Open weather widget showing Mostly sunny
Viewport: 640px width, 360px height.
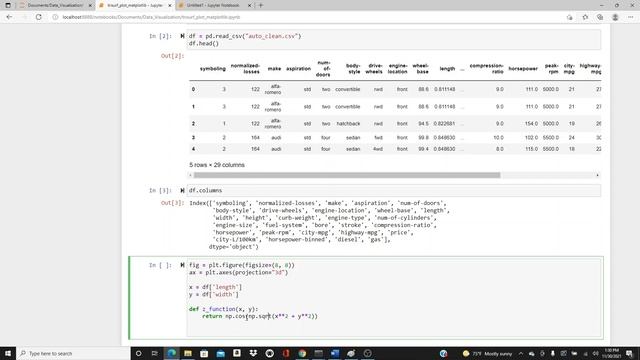pyautogui.click(x=487, y=353)
